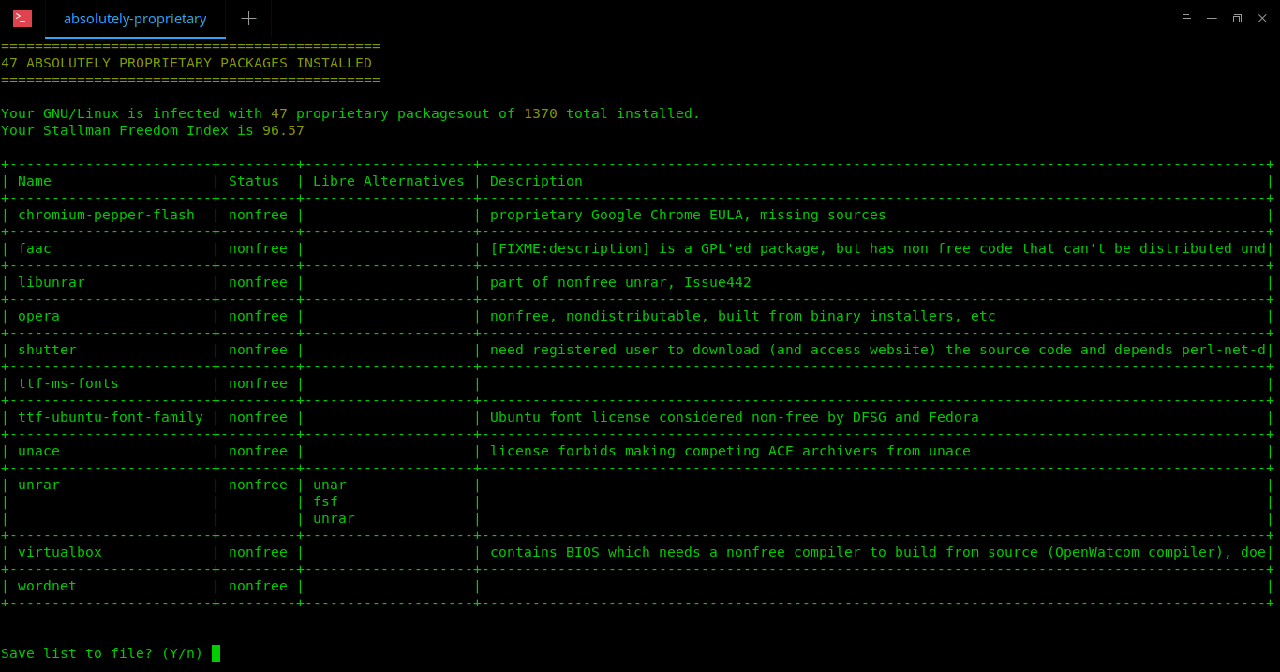
Task: Click the unar alternative for unrar
Action: click(330, 485)
